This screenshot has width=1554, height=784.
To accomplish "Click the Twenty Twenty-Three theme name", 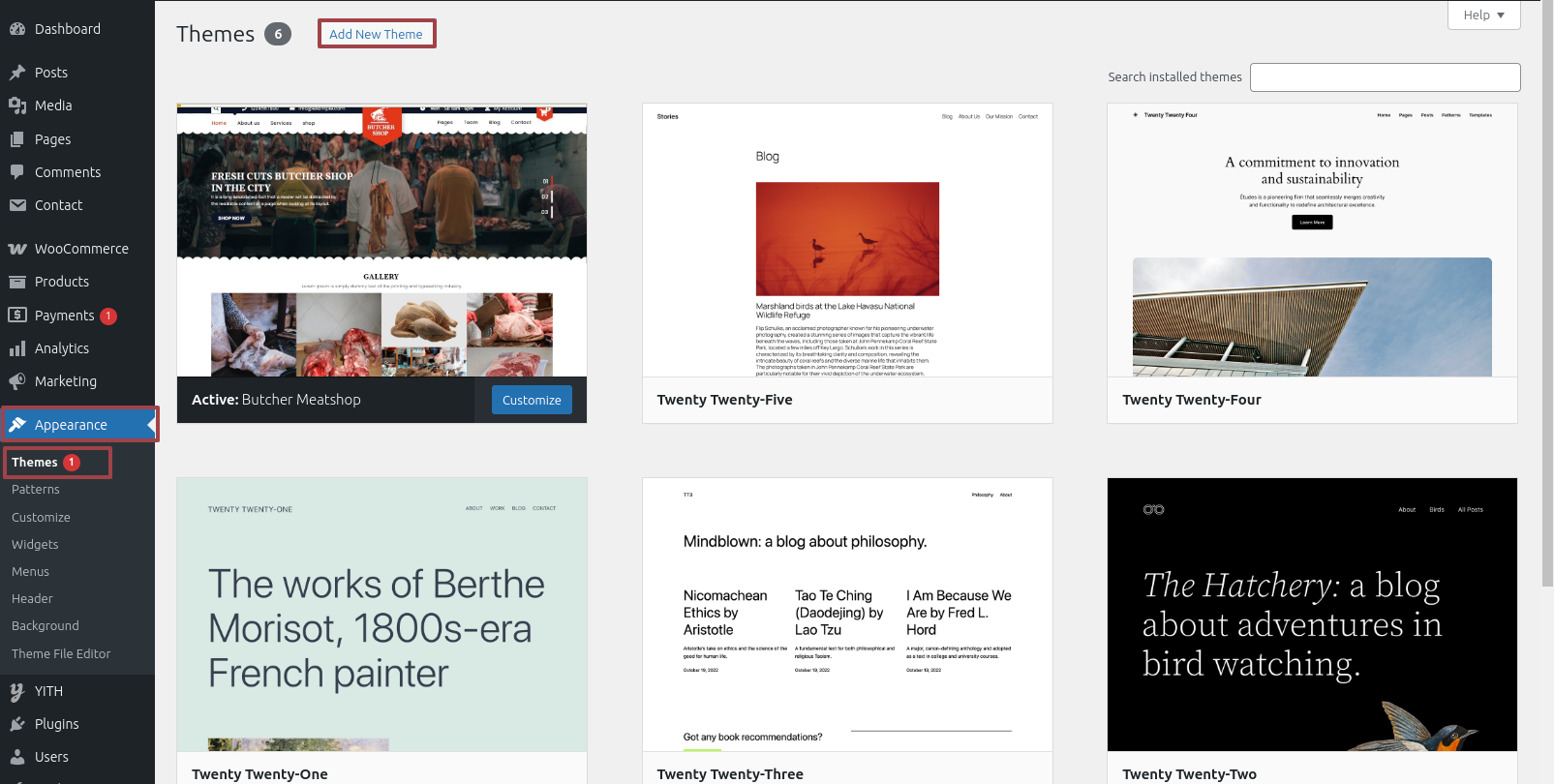I will click(x=730, y=774).
